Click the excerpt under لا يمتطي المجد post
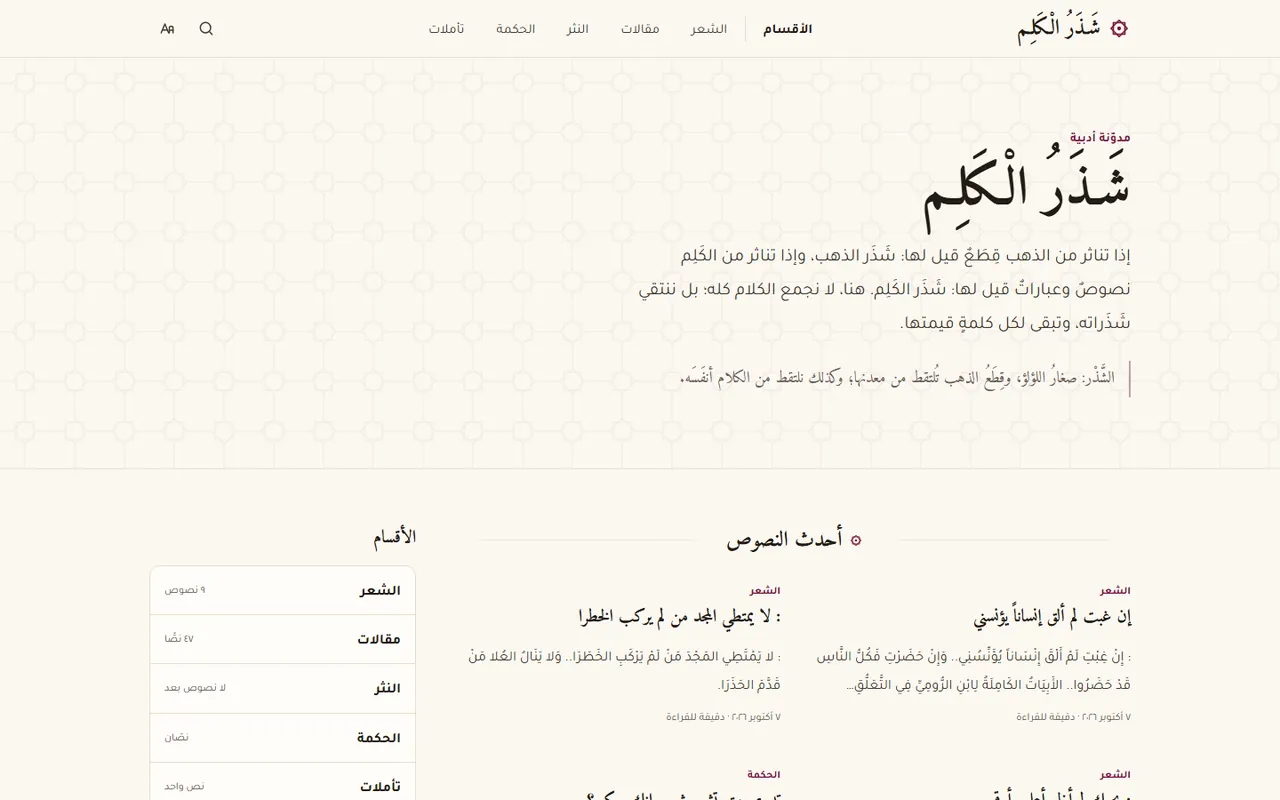1280x800 pixels. (624, 671)
